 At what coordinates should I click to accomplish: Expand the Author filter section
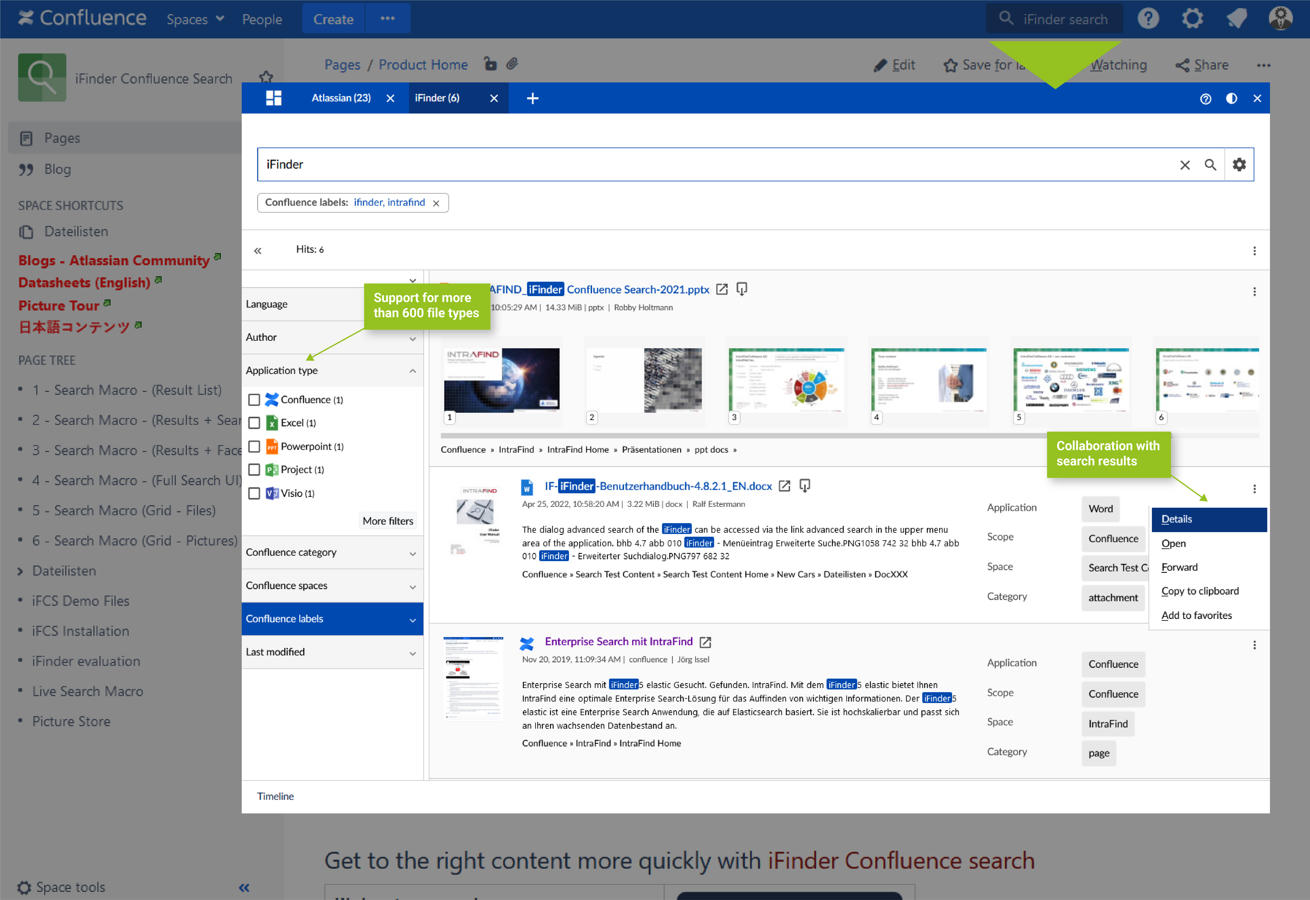pos(332,338)
